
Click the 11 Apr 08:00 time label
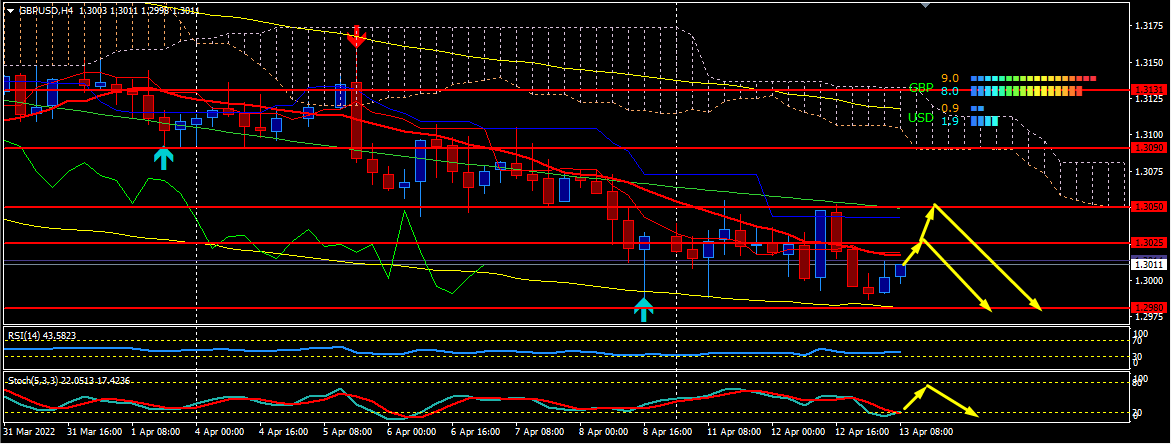click(x=735, y=432)
